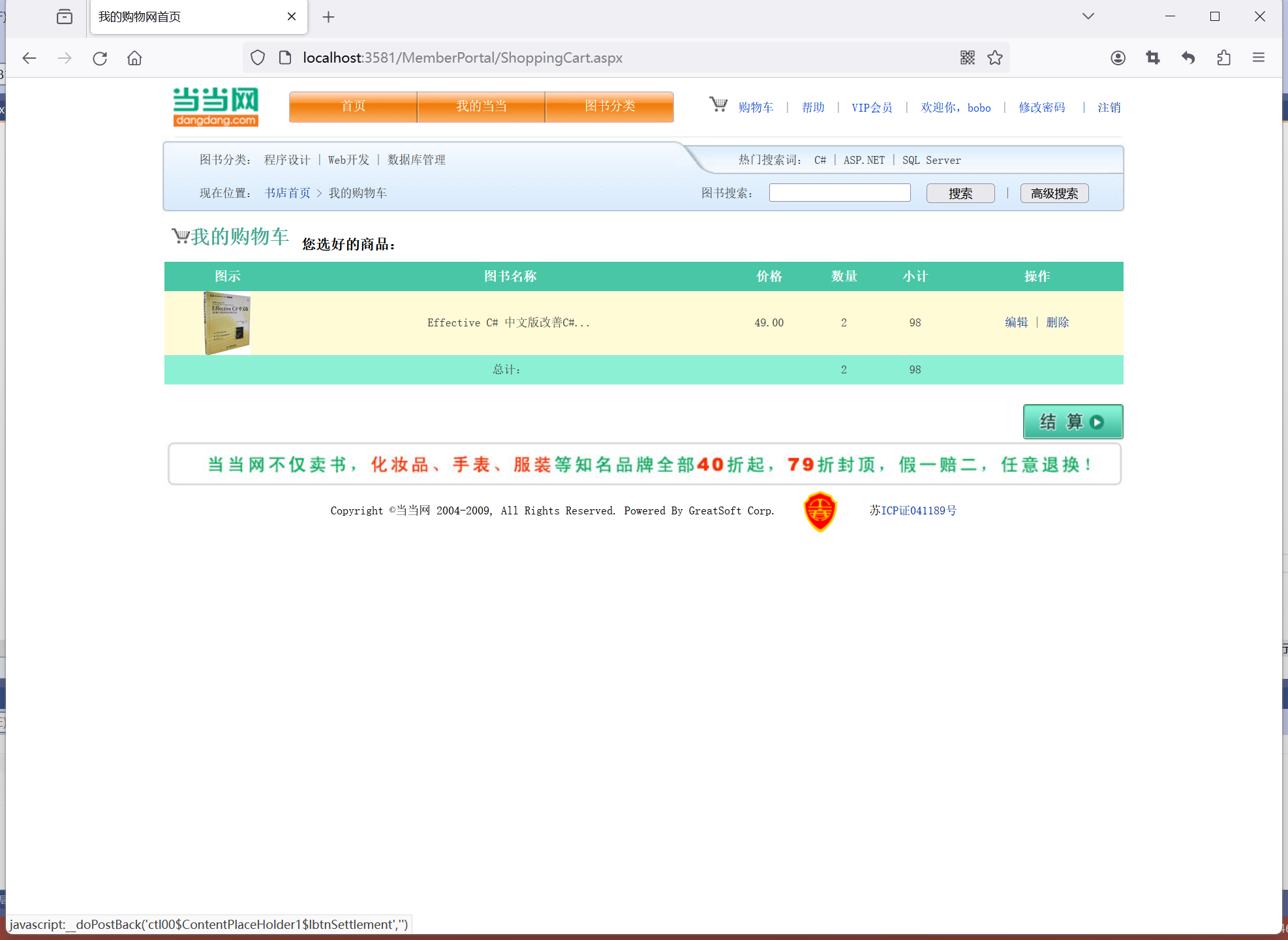Go to browser home page icon
Viewport: 1288px width, 940px height.
click(134, 58)
